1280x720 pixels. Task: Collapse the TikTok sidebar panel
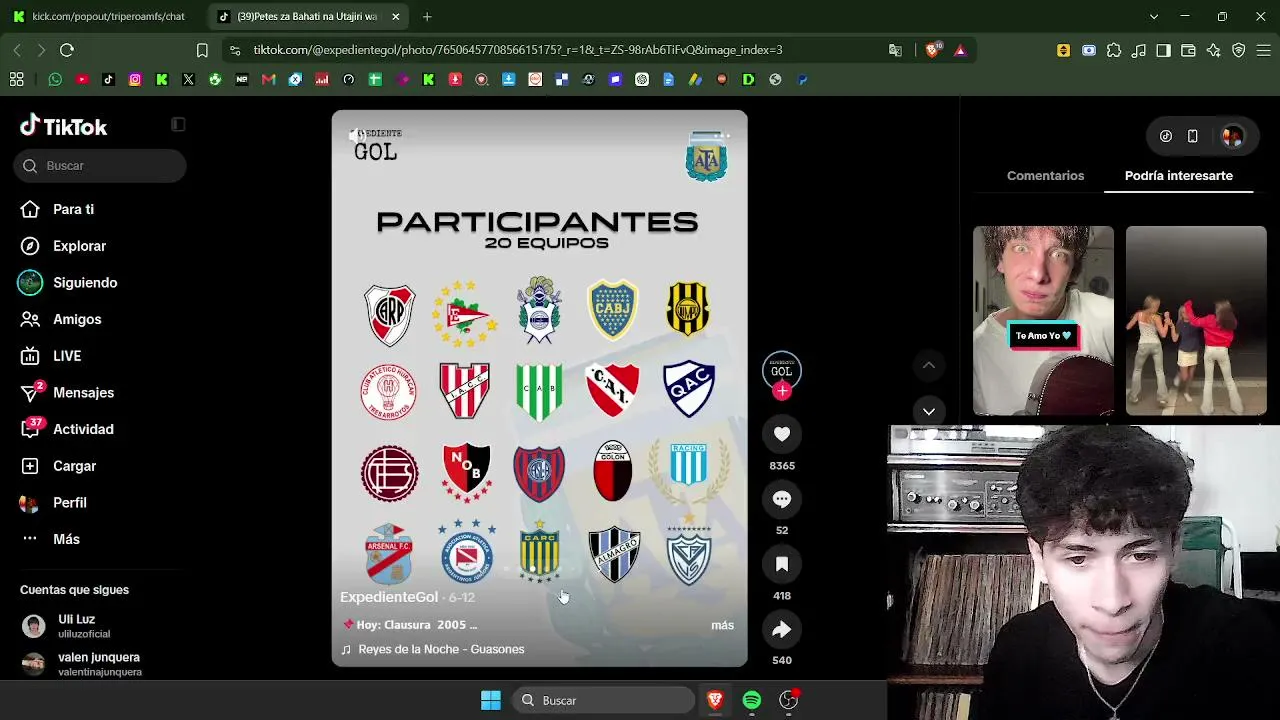[x=178, y=124]
